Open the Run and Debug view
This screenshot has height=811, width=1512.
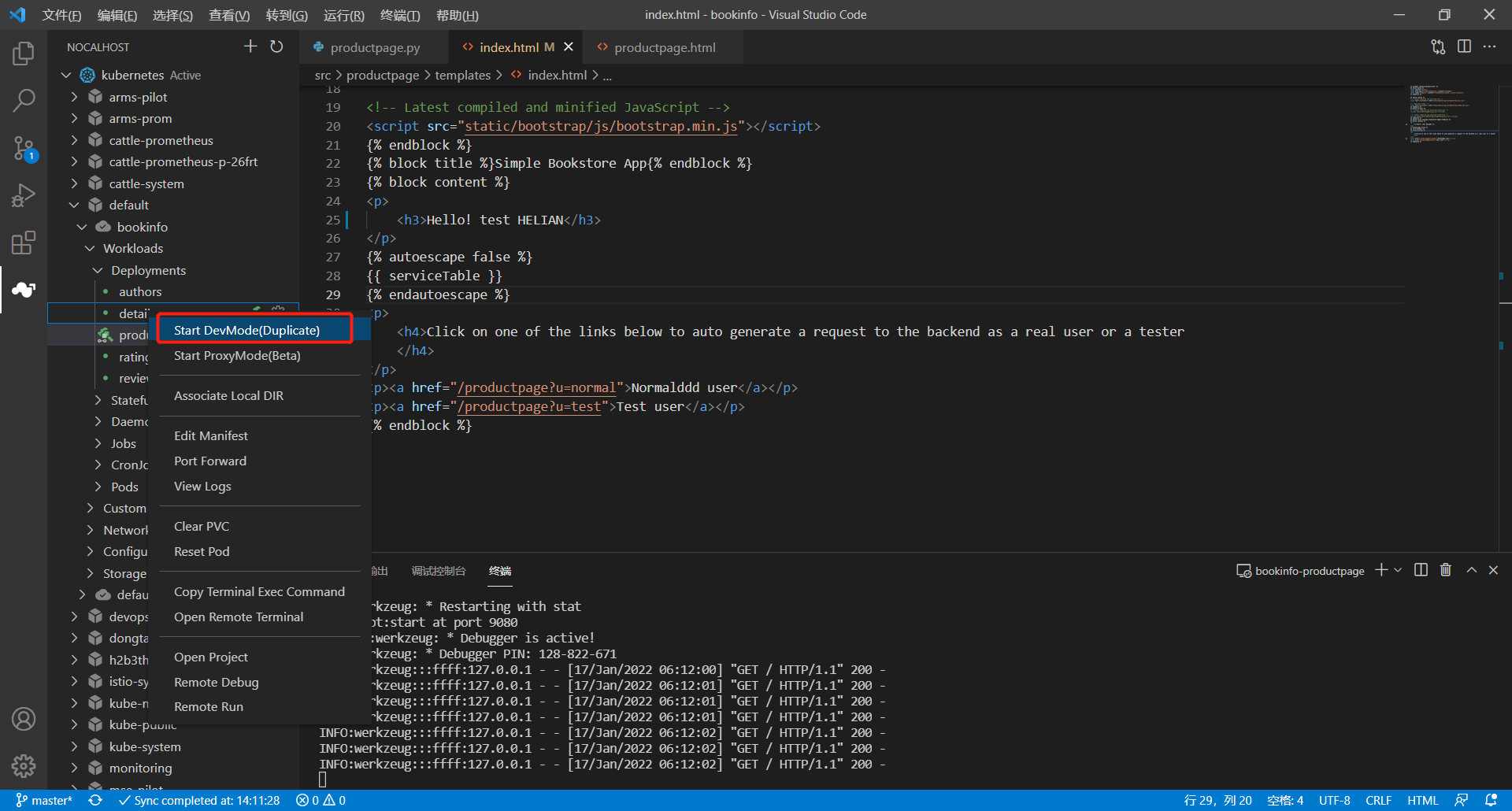24,195
